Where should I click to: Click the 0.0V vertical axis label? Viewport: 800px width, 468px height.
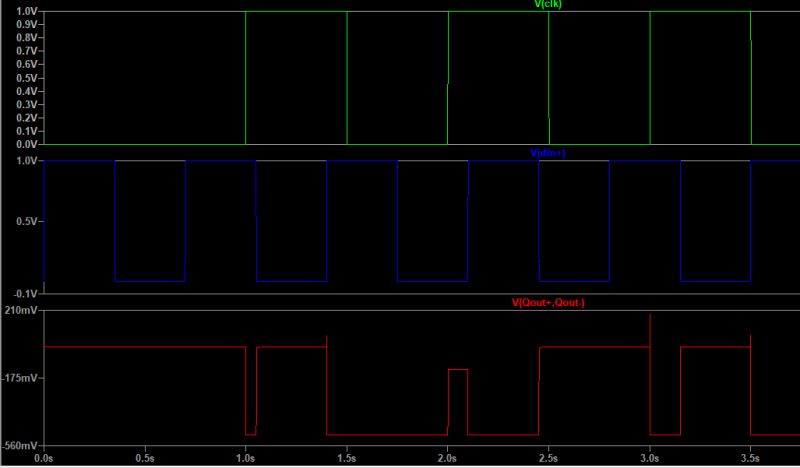click(27, 144)
